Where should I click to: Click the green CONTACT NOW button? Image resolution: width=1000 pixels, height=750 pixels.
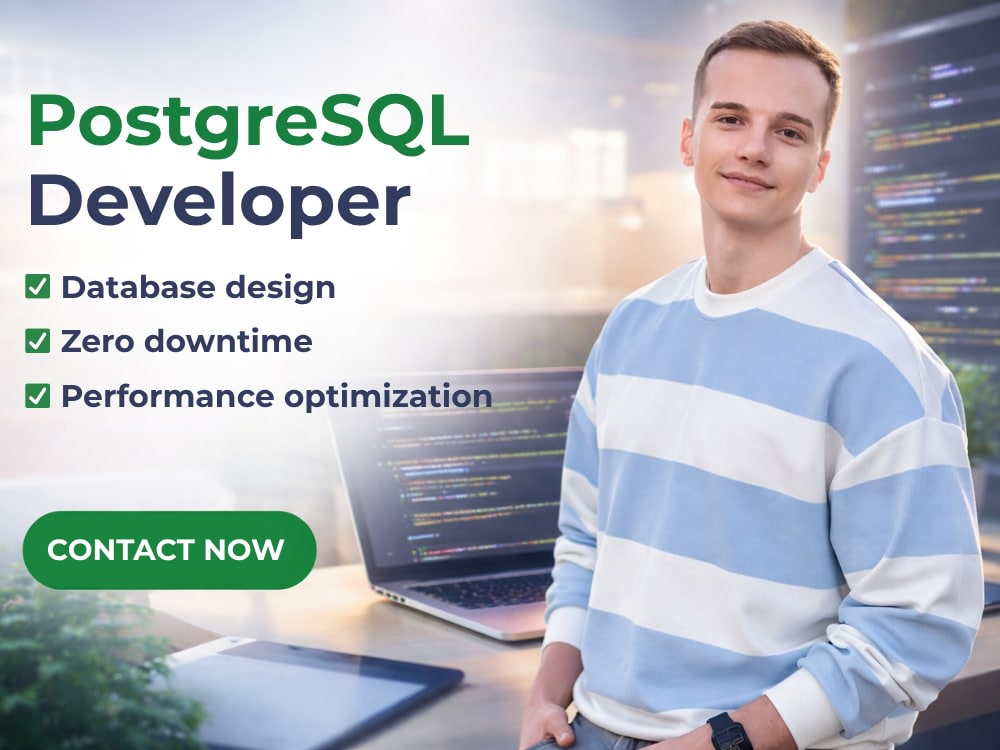pos(170,550)
